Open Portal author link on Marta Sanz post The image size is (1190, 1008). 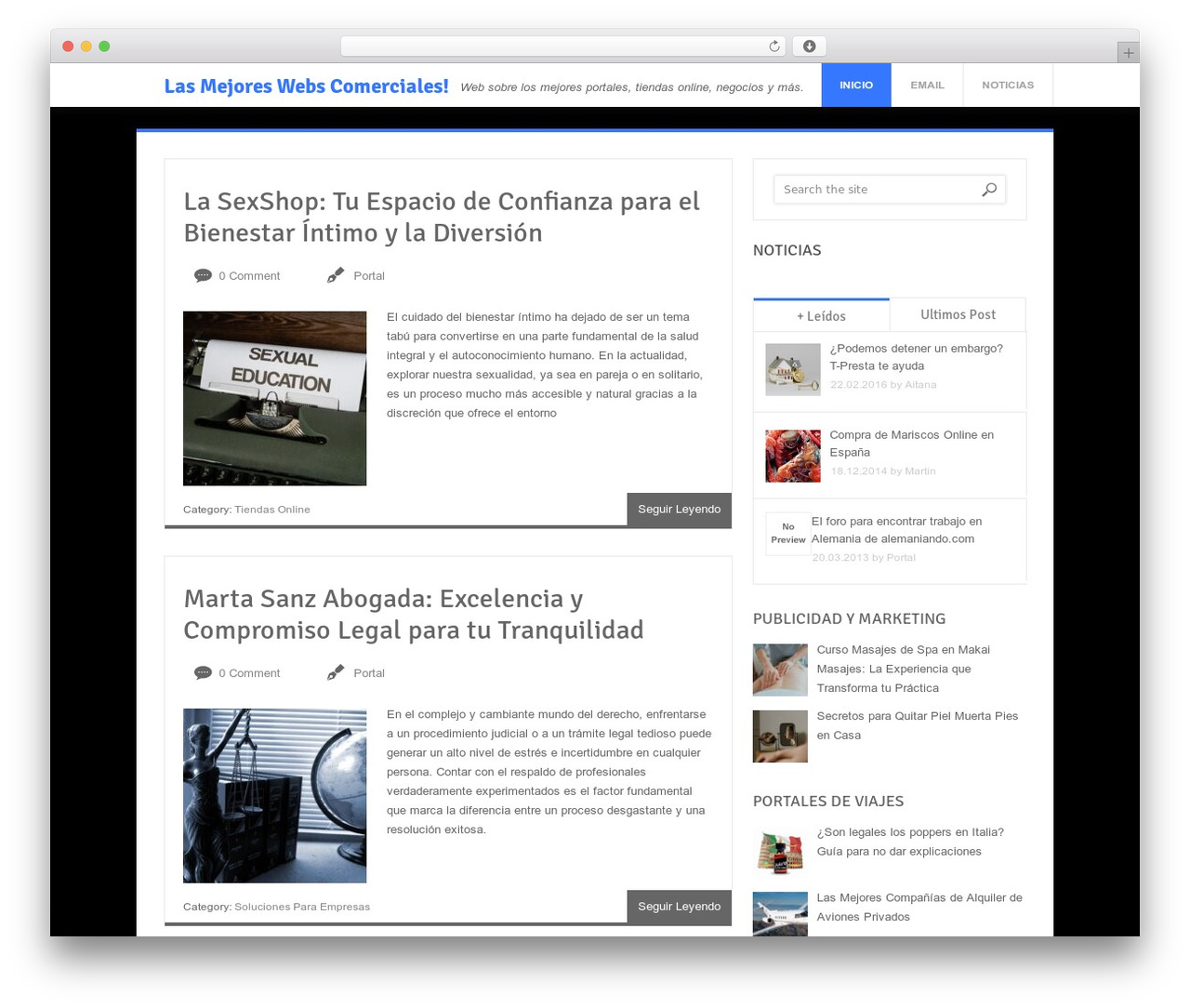[369, 673]
